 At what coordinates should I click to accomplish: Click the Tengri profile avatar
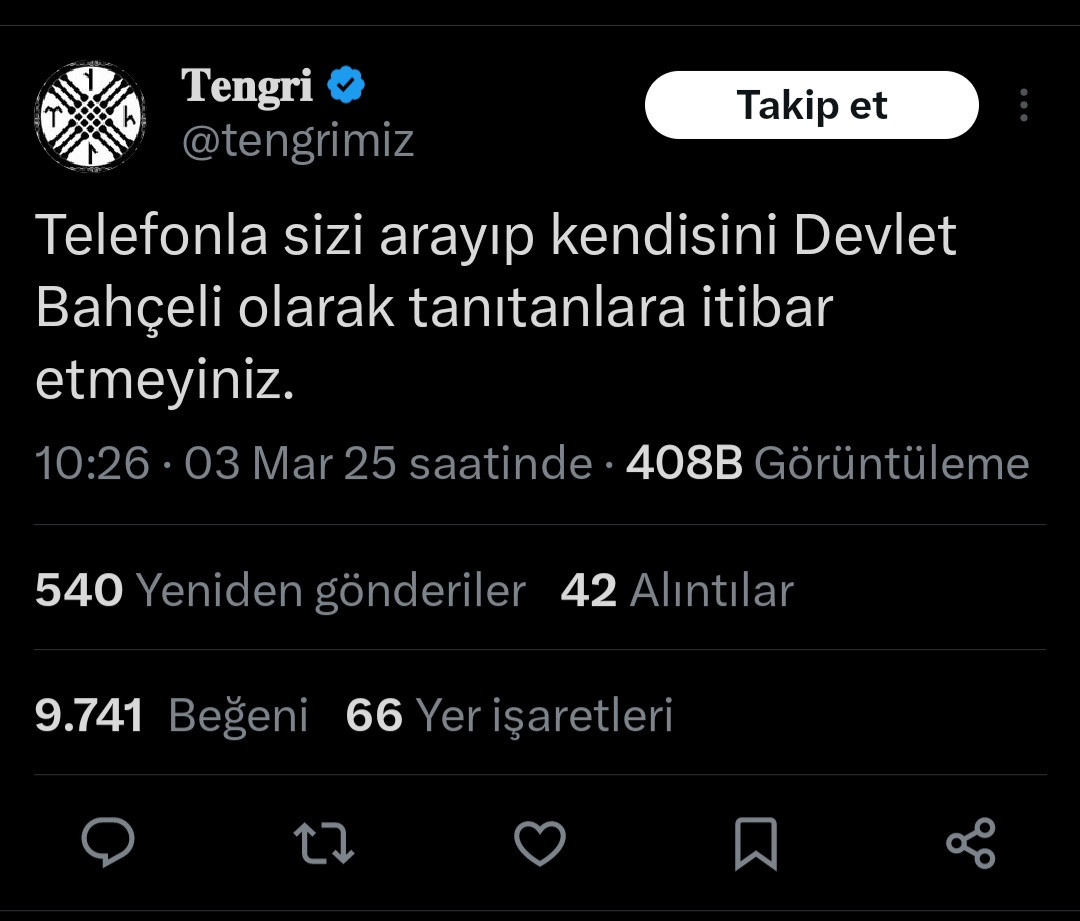pos(91,116)
